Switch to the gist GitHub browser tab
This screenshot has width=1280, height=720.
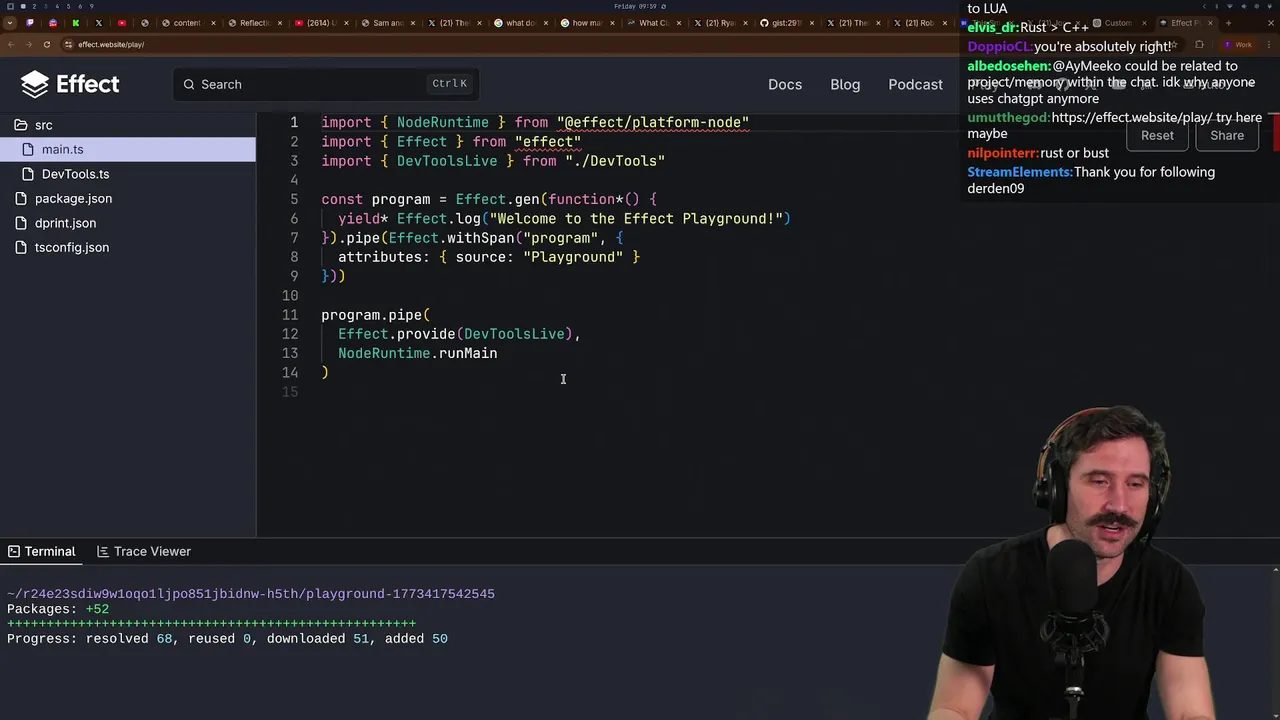pos(786,23)
